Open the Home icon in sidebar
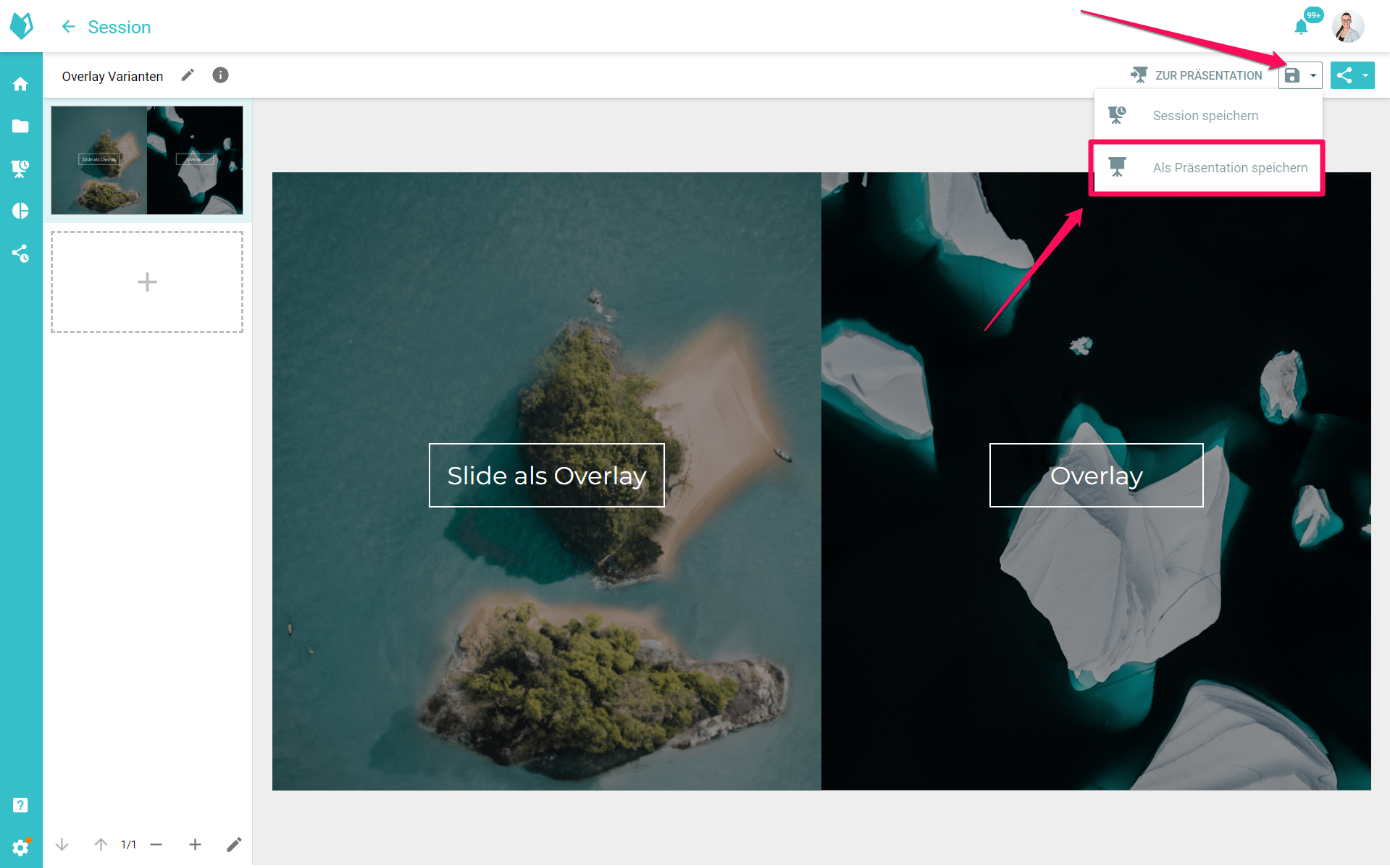 tap(20, 84)
